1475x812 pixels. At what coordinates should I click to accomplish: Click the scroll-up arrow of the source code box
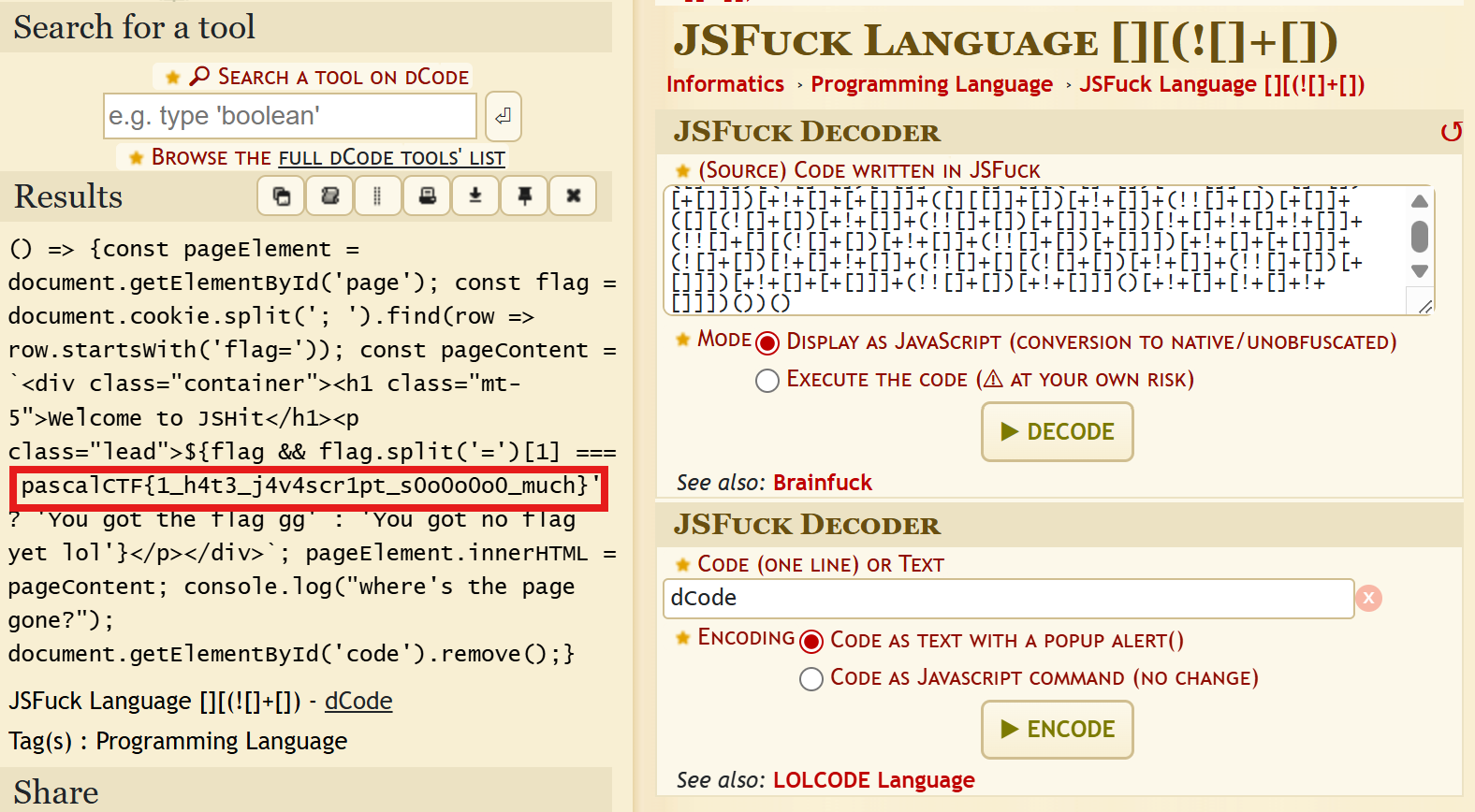pyautogui.click(x=1420, y=201)
